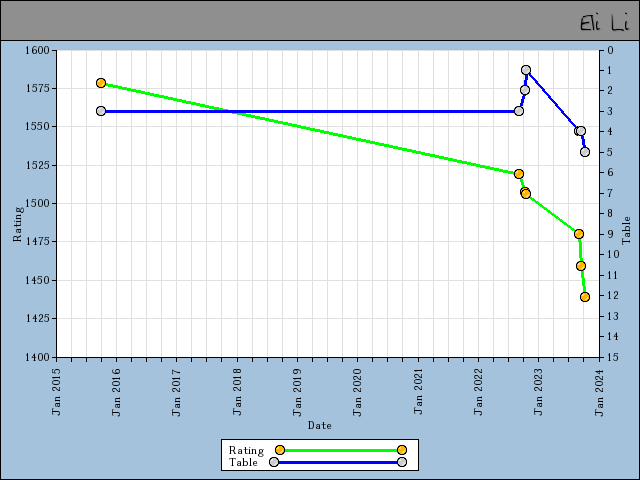Select the gray Table point at 3 in 2022

519,111
